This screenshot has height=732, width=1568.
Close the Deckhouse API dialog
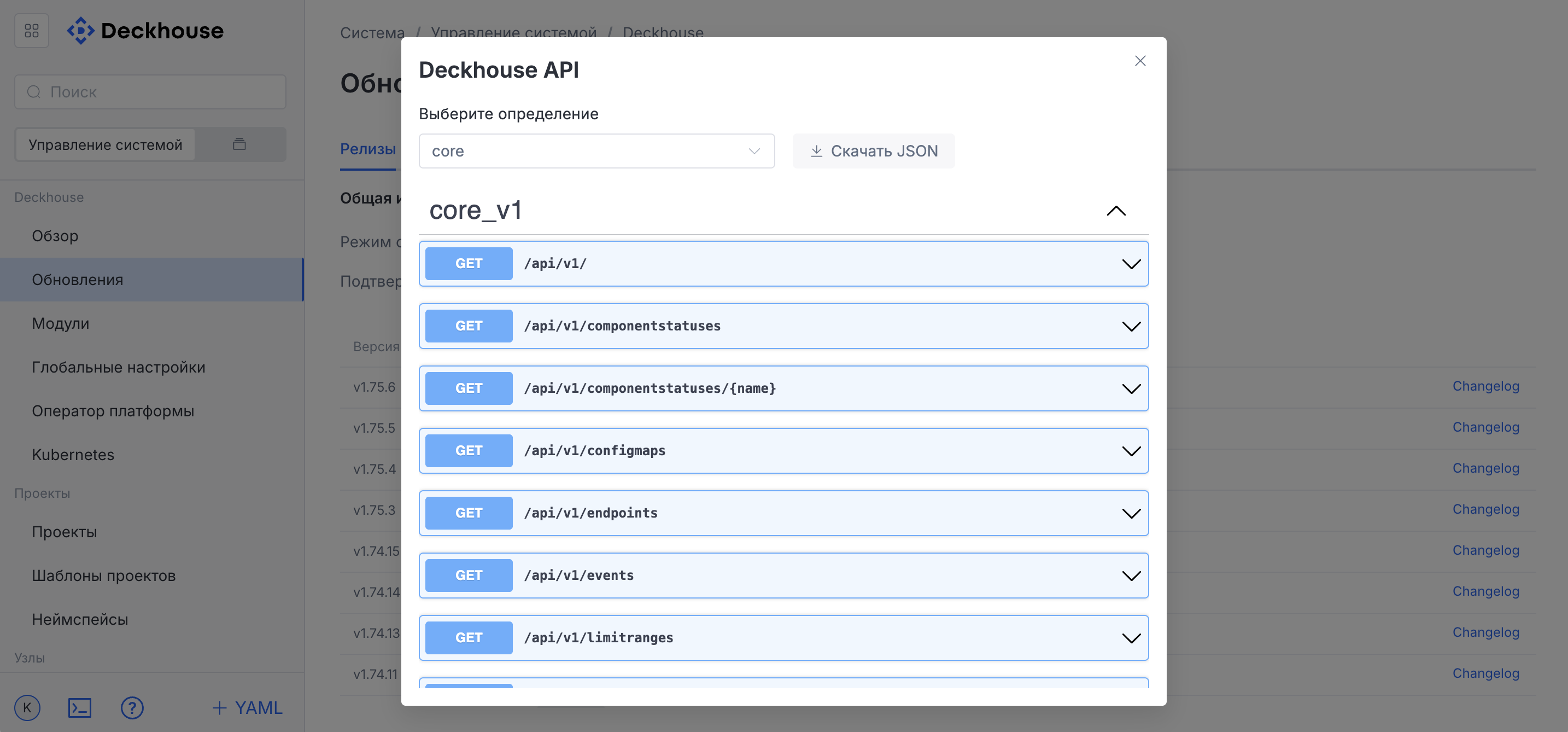(1140, 61)
